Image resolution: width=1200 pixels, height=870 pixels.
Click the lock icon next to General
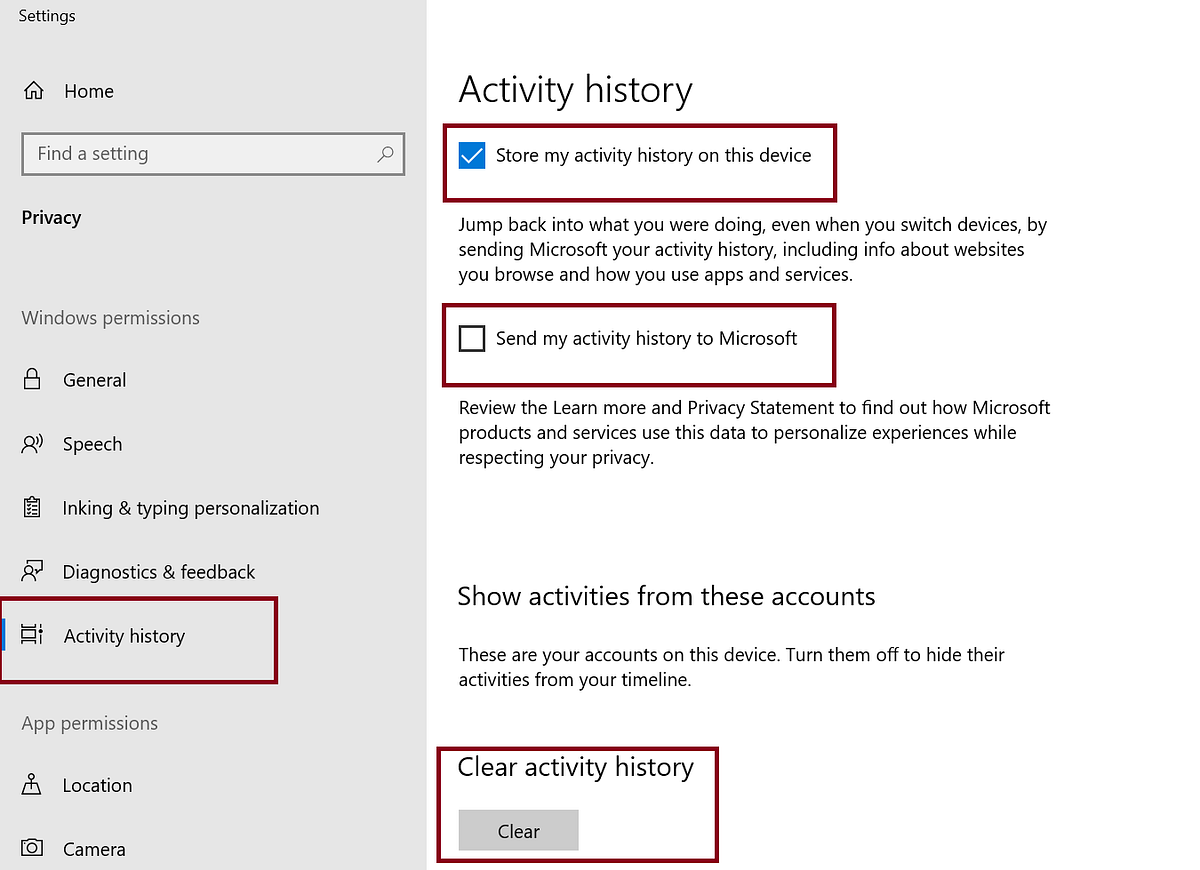pos(33,380)
